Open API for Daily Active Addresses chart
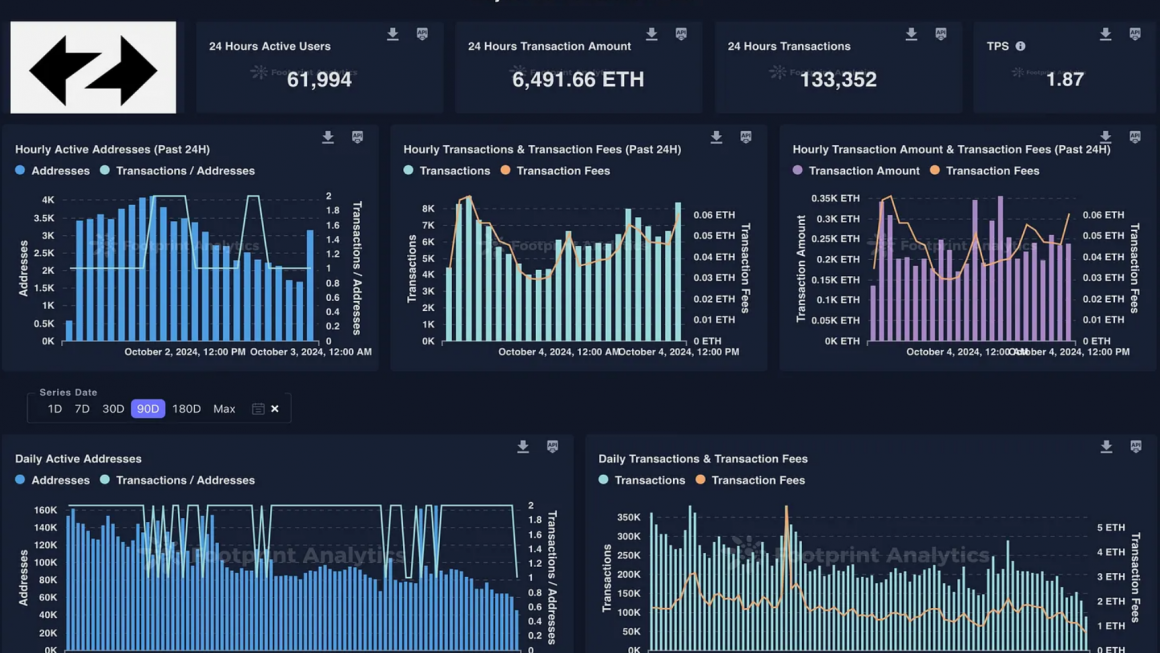The width and height of the screenshot is (1160, 653). pyautogui.click(x=553, y=447)
